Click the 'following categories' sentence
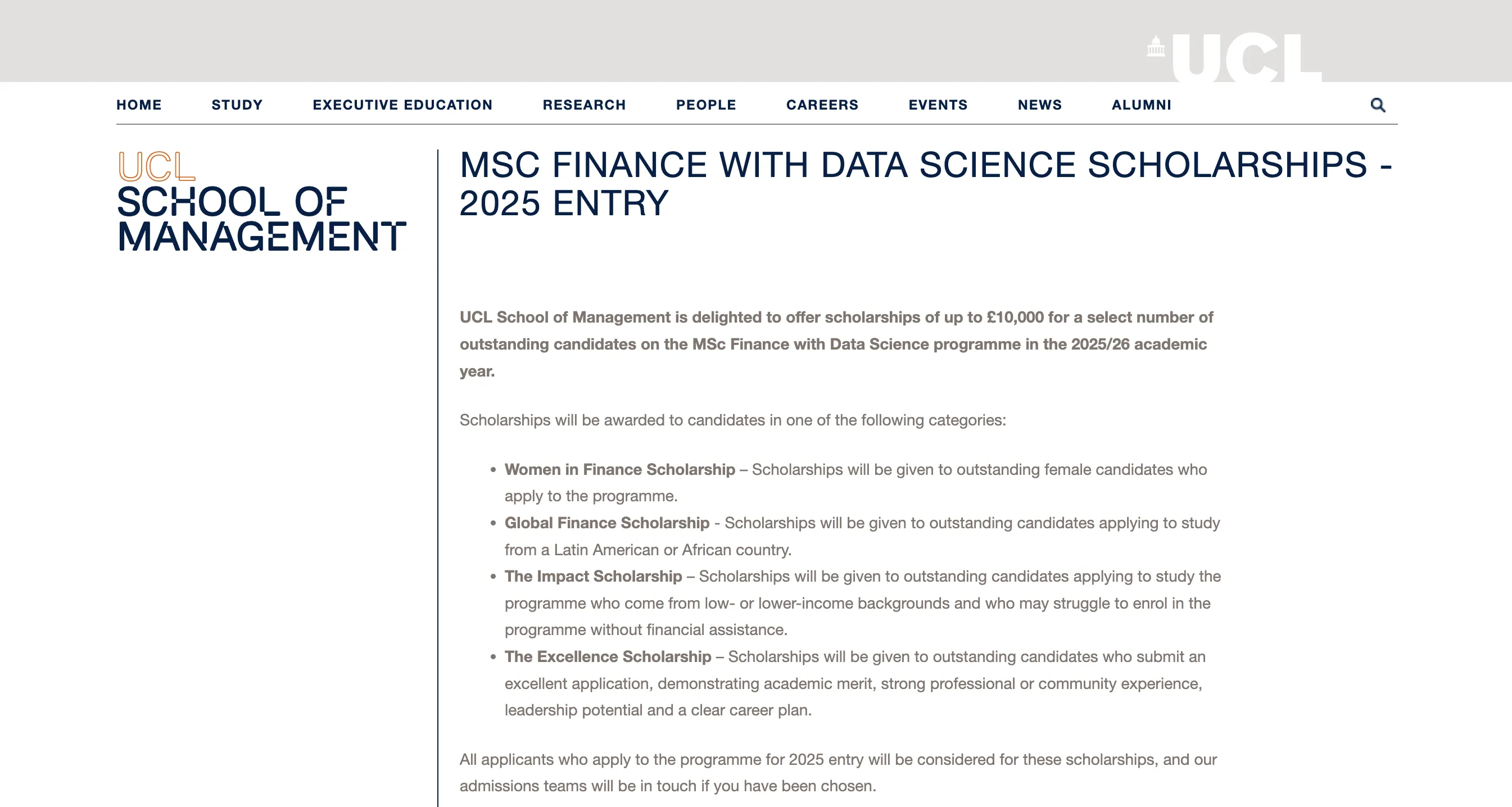This screenshot has width=1512, height=807. coord(732,420)
